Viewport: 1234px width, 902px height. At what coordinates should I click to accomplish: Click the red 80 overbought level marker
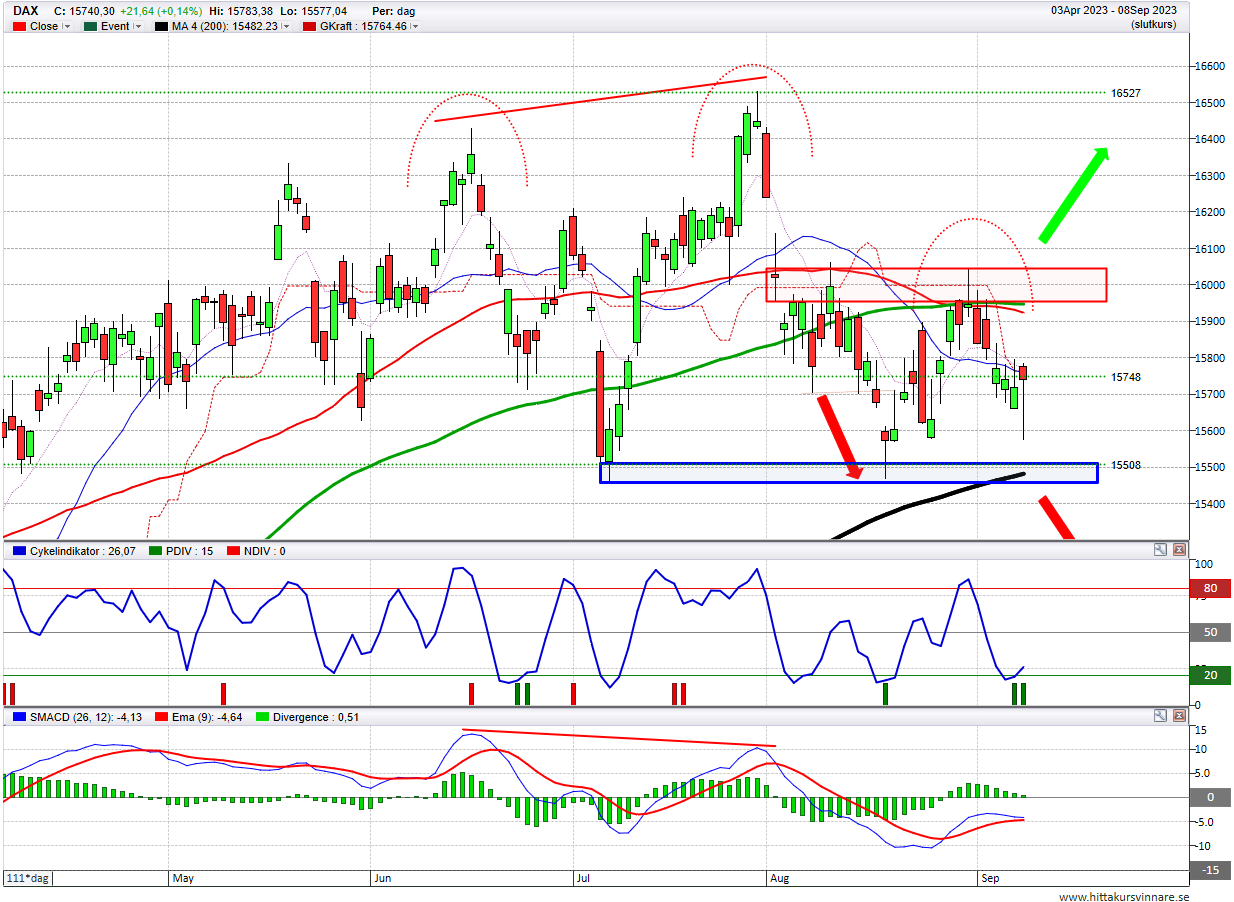1210,588
